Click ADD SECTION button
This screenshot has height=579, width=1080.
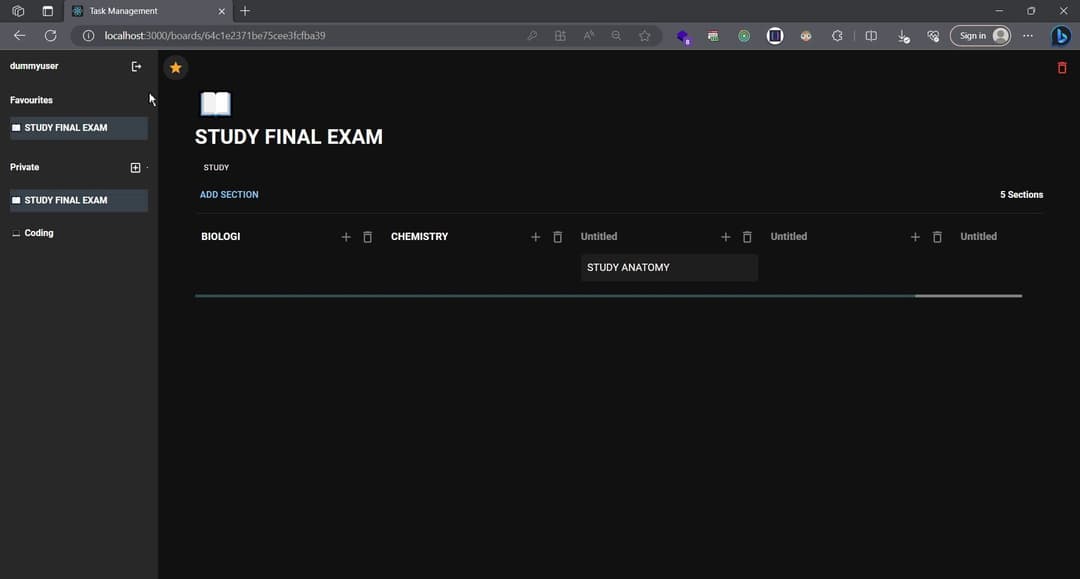pos(229,195)
